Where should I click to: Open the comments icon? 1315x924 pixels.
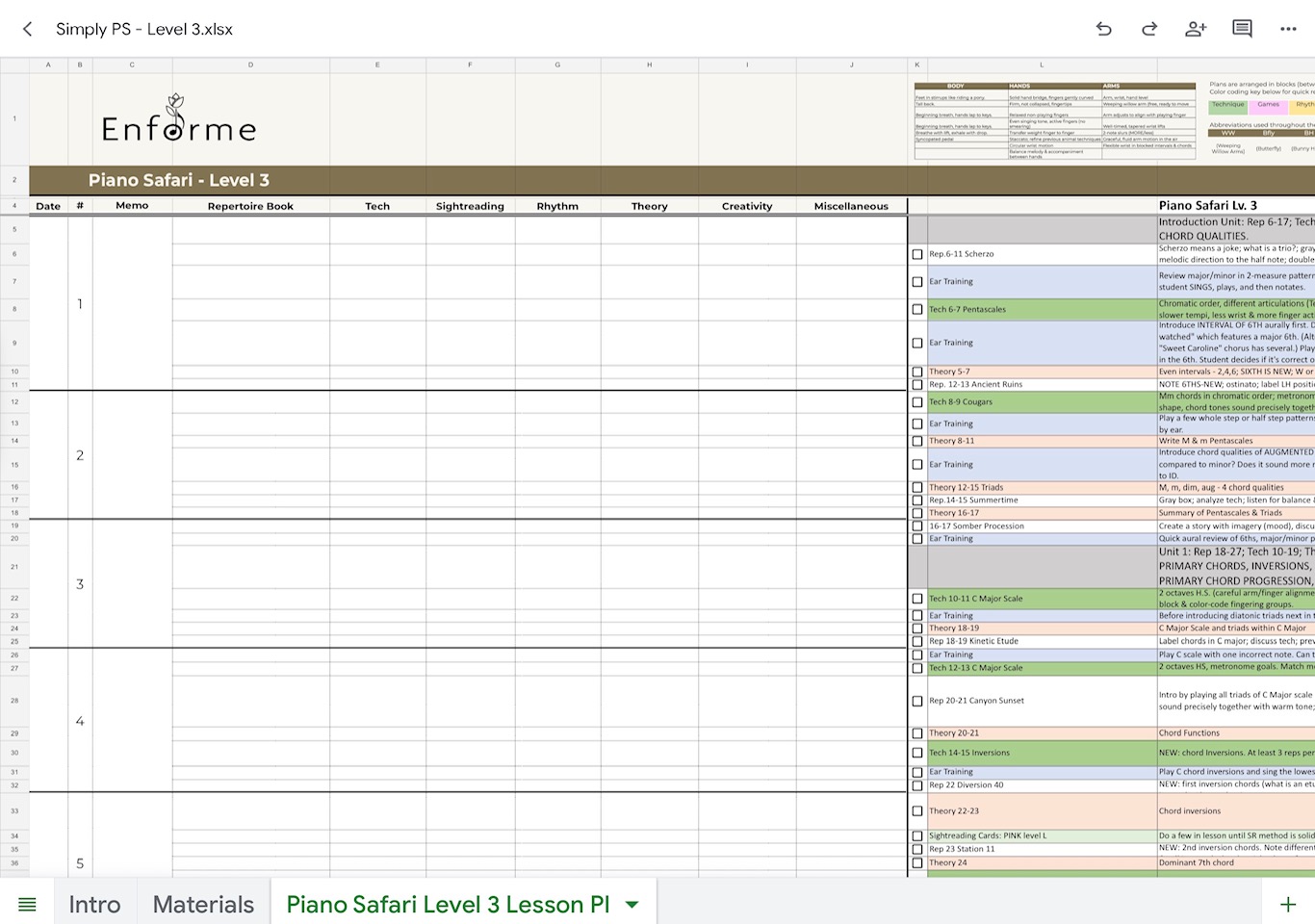click(1243, 29)
